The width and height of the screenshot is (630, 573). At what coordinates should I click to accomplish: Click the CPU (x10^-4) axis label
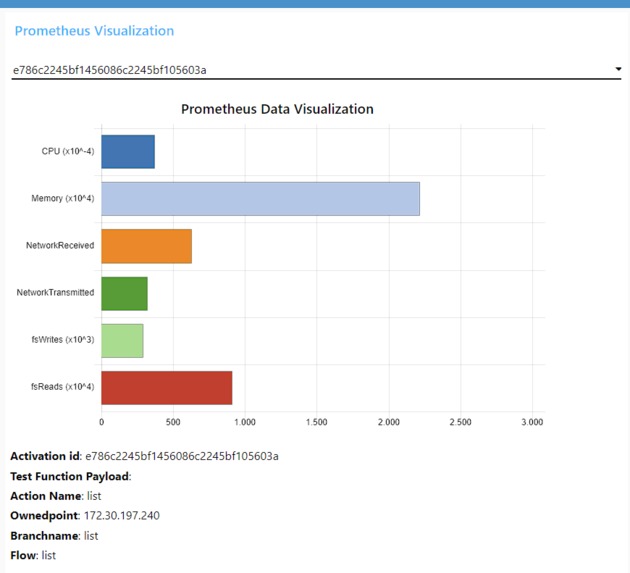click(x=68, y=151)
